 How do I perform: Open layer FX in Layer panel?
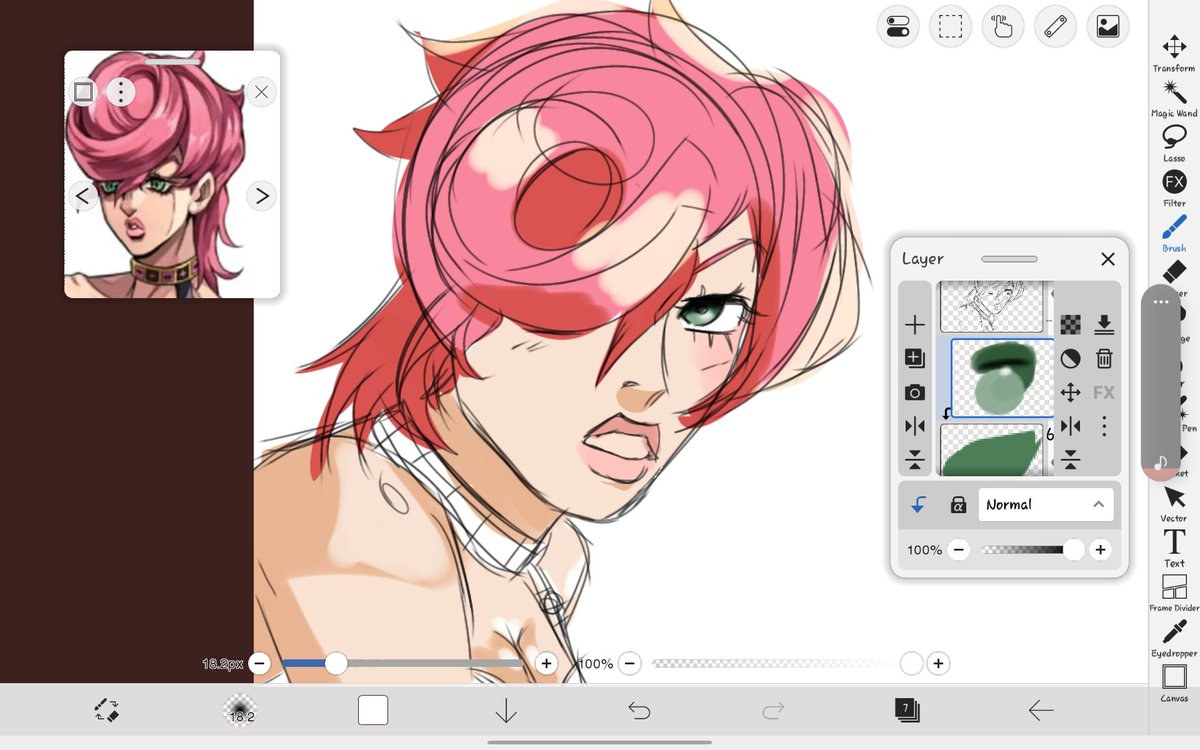tap(1104, 393)
